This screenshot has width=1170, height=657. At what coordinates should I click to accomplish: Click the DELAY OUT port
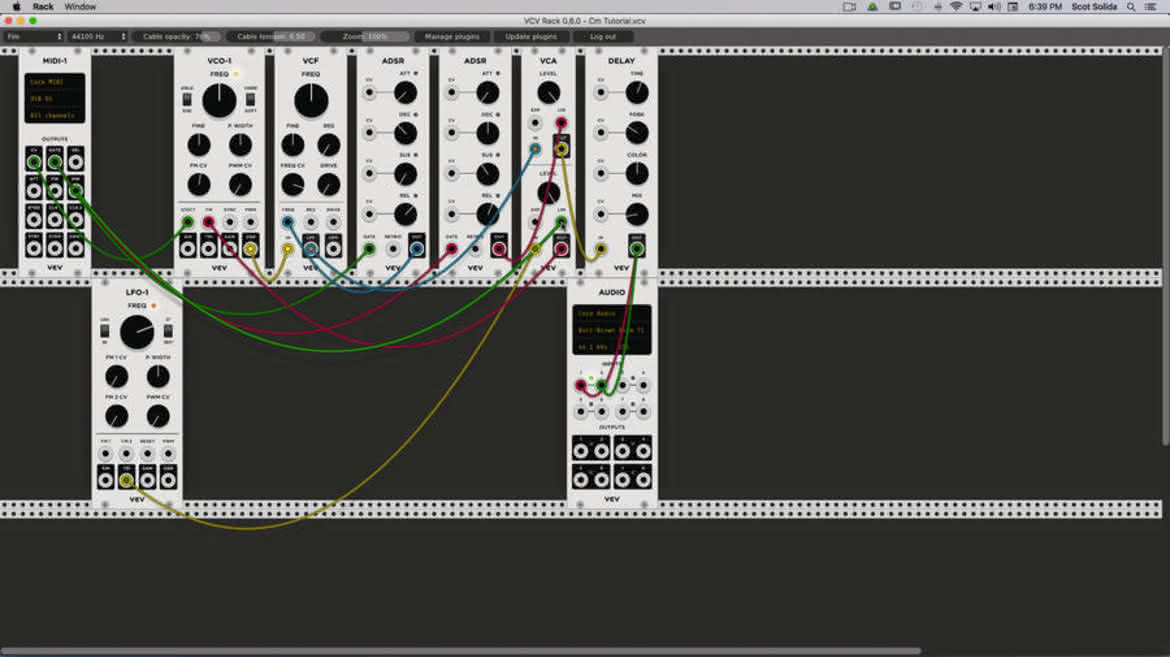[x=636, y=249]
